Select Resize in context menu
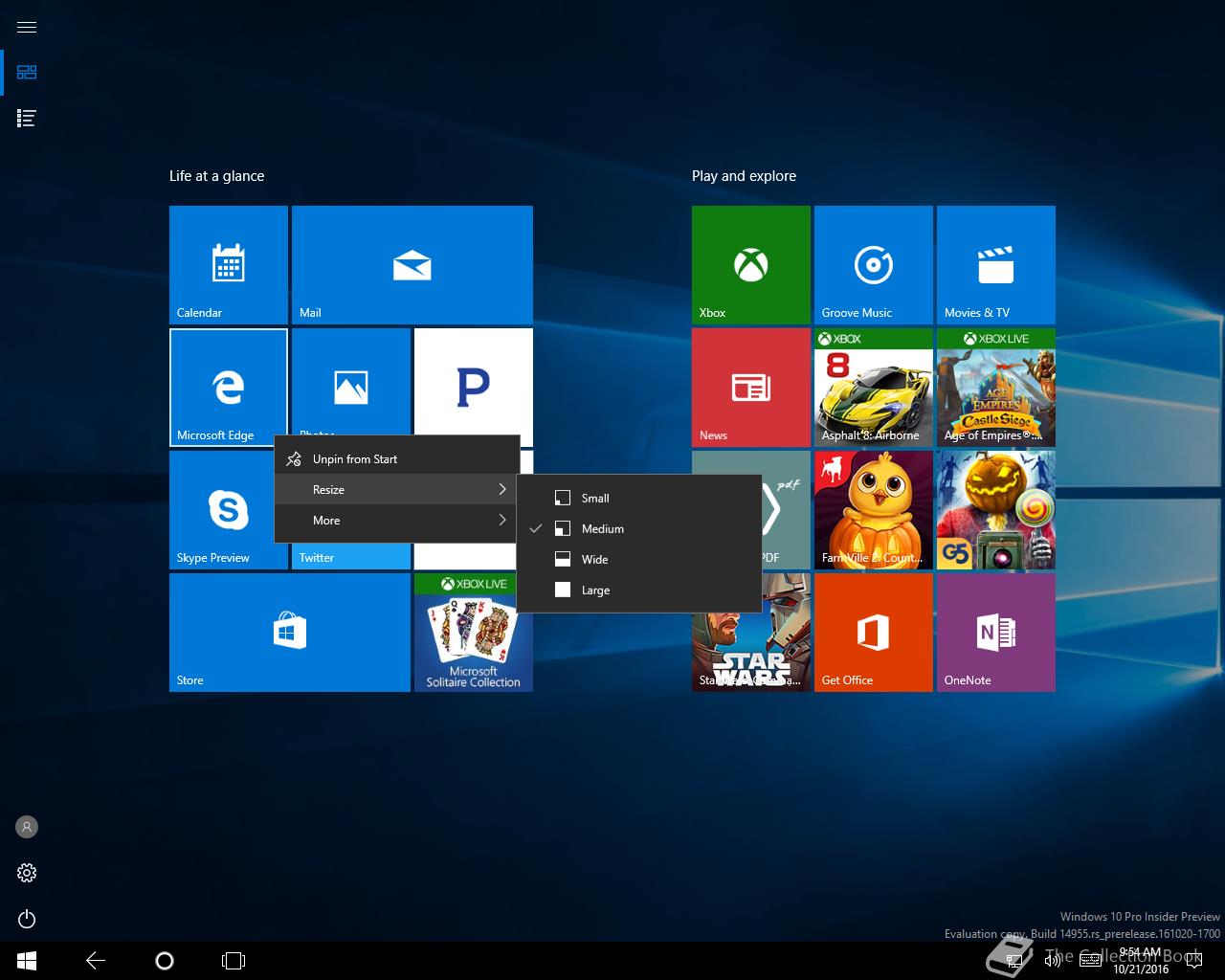The image size is (1225, 980). (x=397, y=490)
